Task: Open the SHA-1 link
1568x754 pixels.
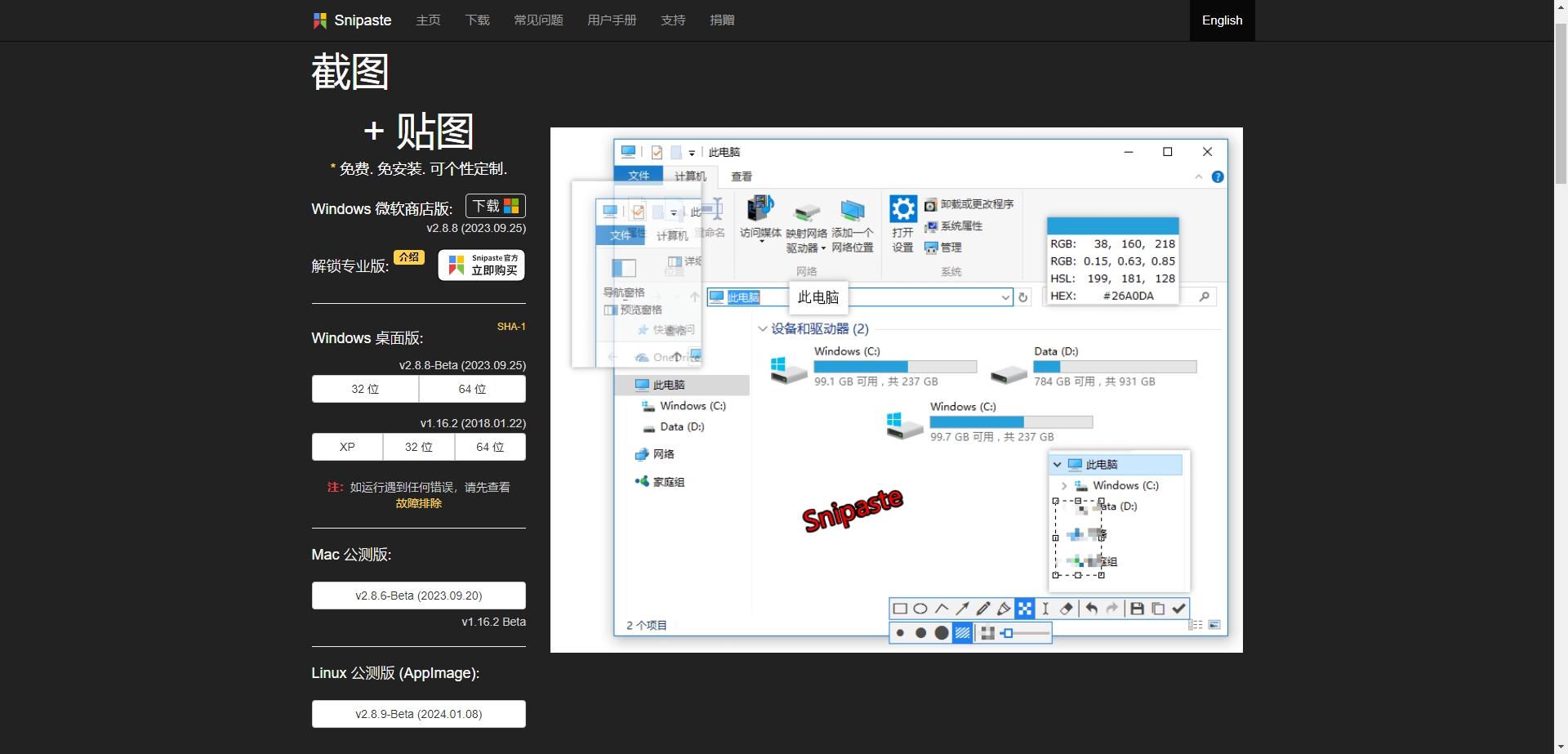Action: tap(511, 327)
